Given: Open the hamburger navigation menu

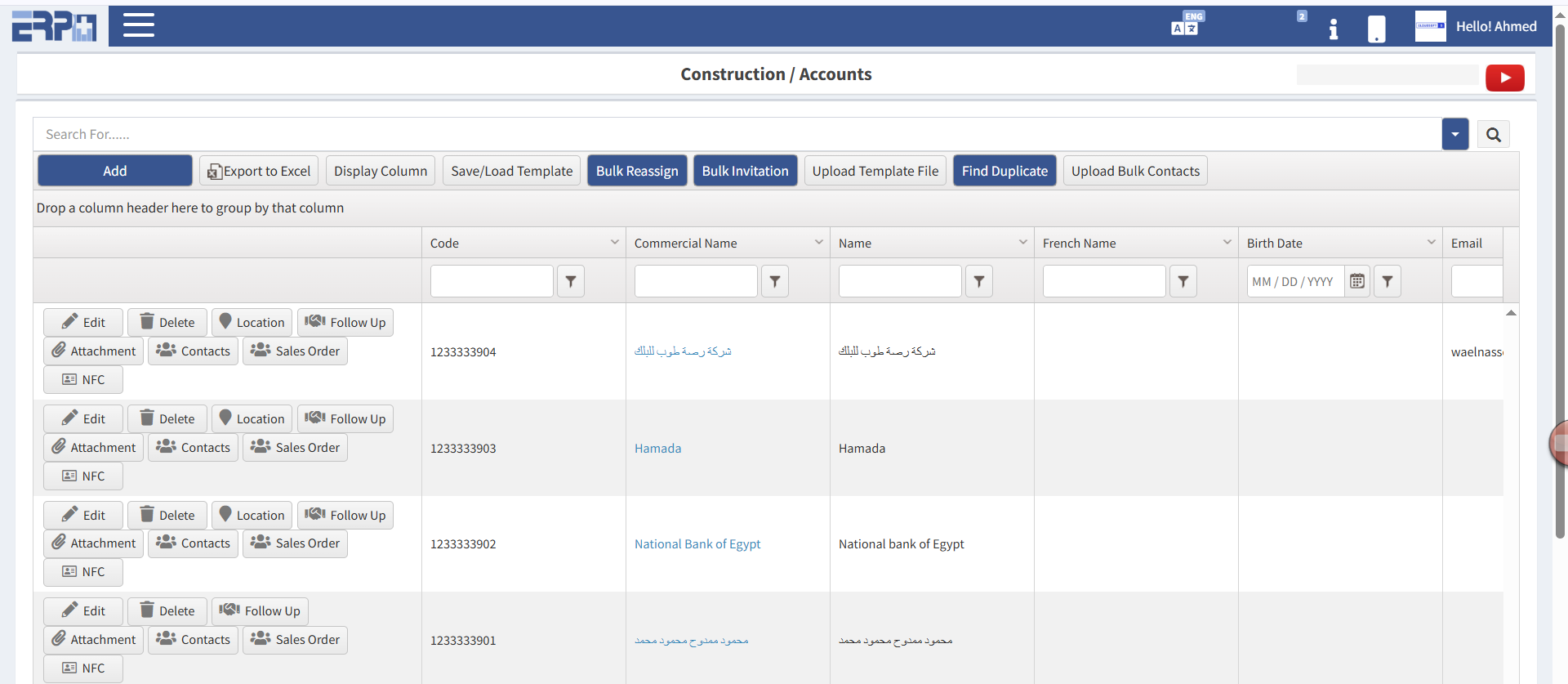Looking at the screenshot, I should 138,25.
